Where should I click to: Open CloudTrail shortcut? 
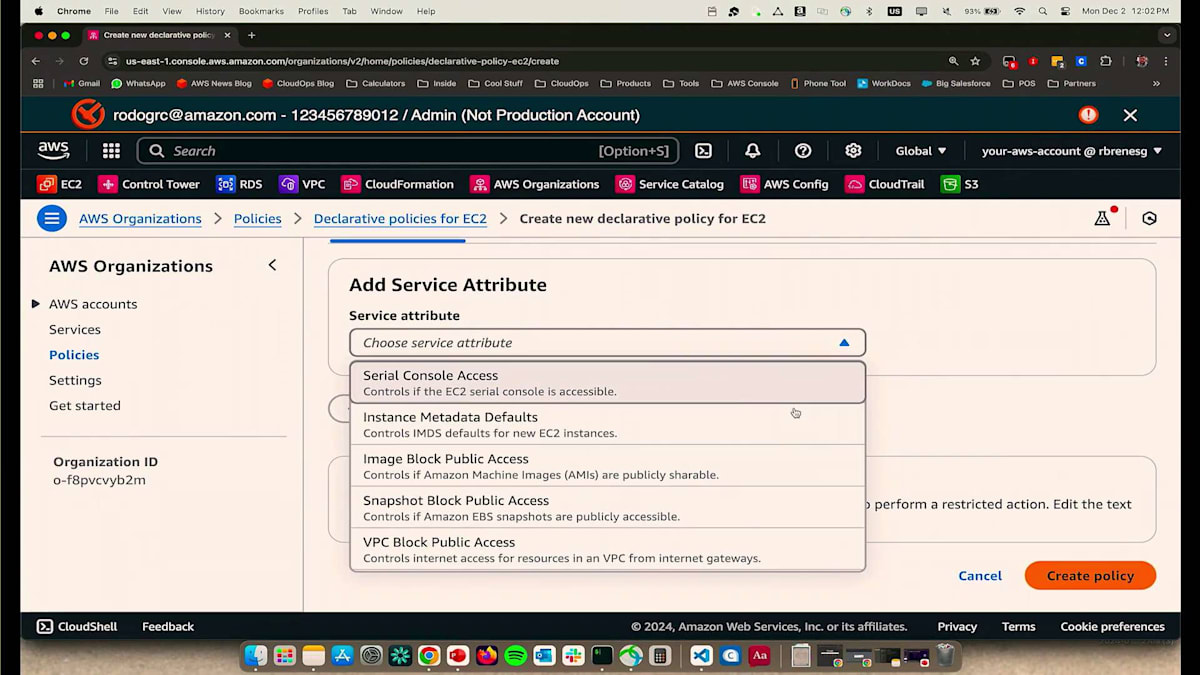tap(884, 184)
